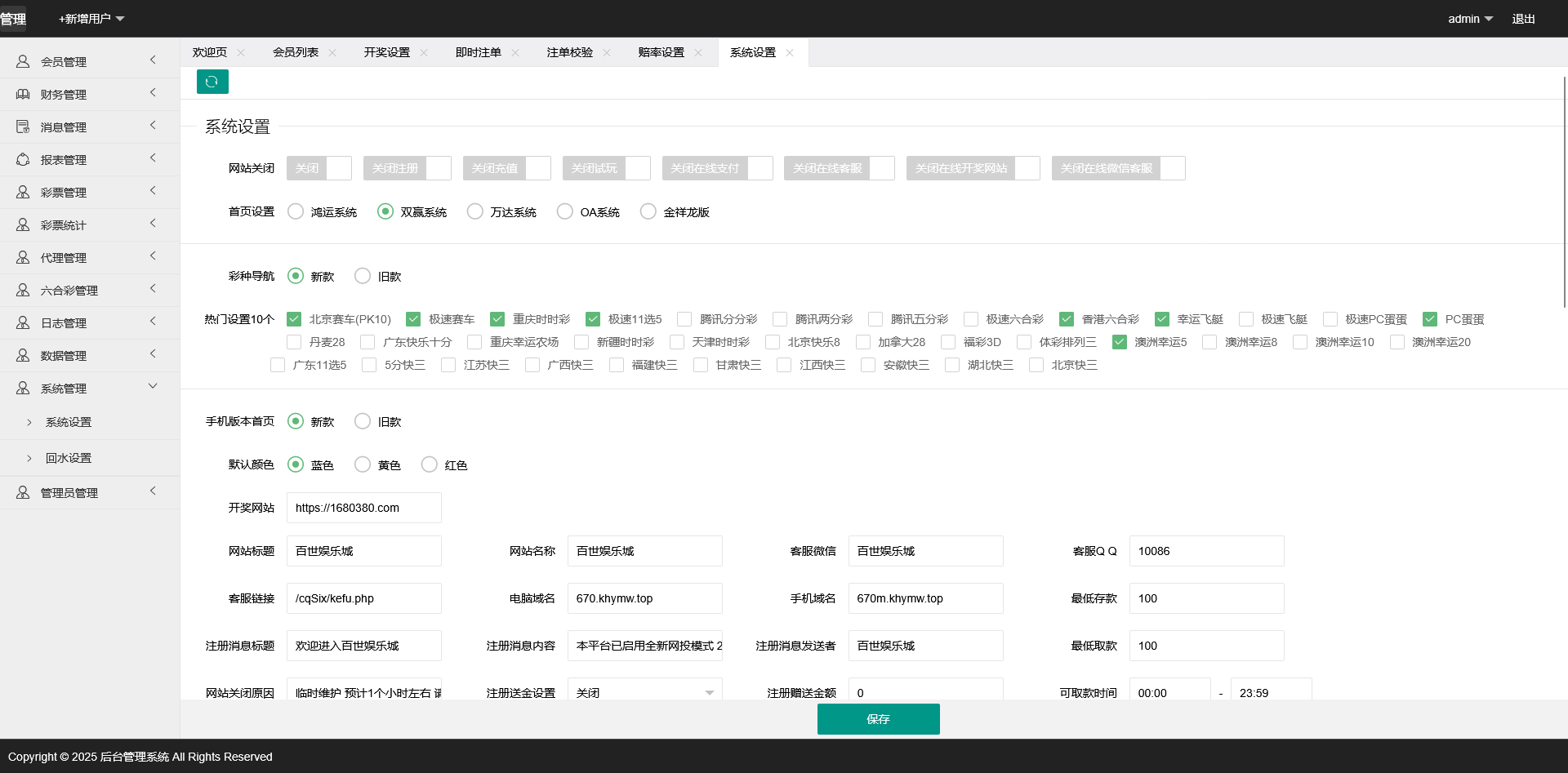The image size is (1568, 773).
Task: Click the refresh icon above 系统设置
Action: (x=212, y=82)
